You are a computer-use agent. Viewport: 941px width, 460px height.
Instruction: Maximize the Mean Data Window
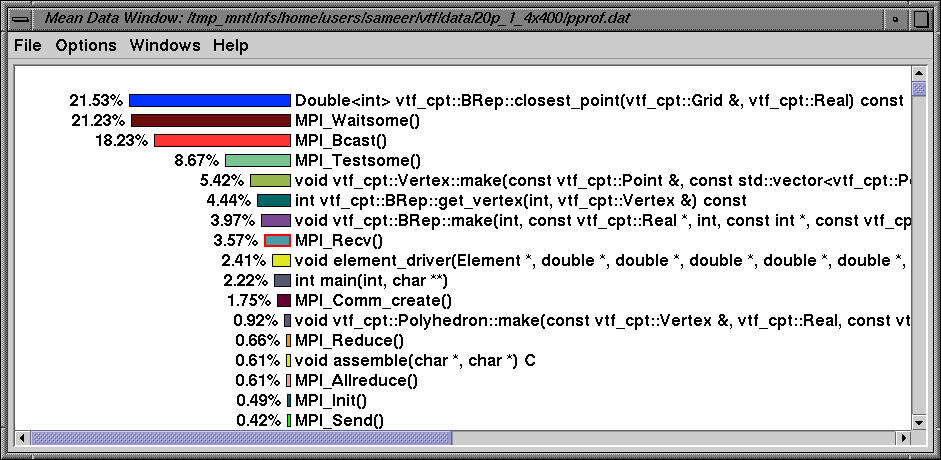[921, 19]
